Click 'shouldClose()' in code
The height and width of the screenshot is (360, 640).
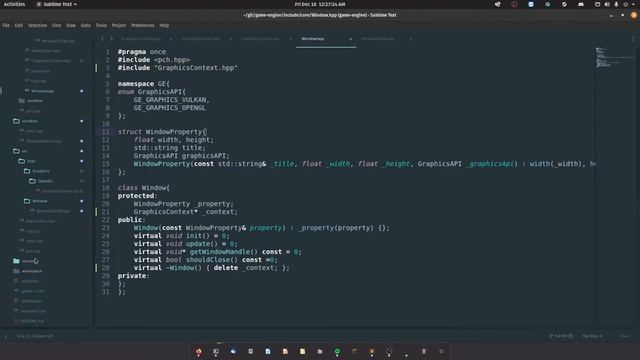click(211, 260)
